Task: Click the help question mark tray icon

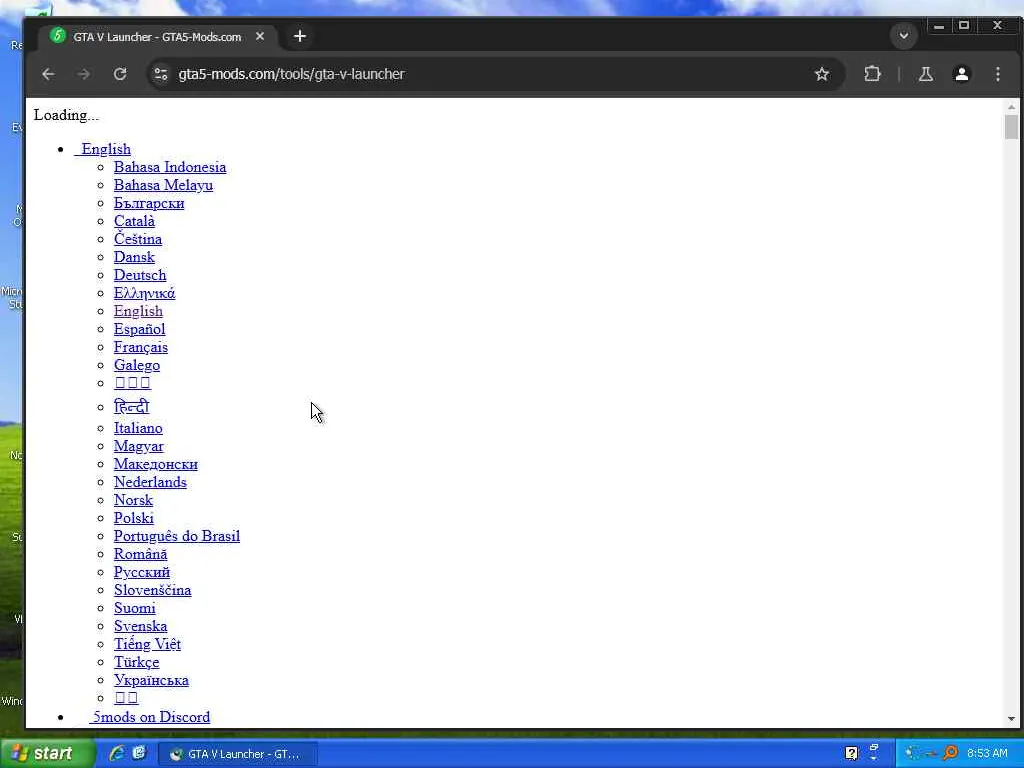Action: click(x=851, y=754)
